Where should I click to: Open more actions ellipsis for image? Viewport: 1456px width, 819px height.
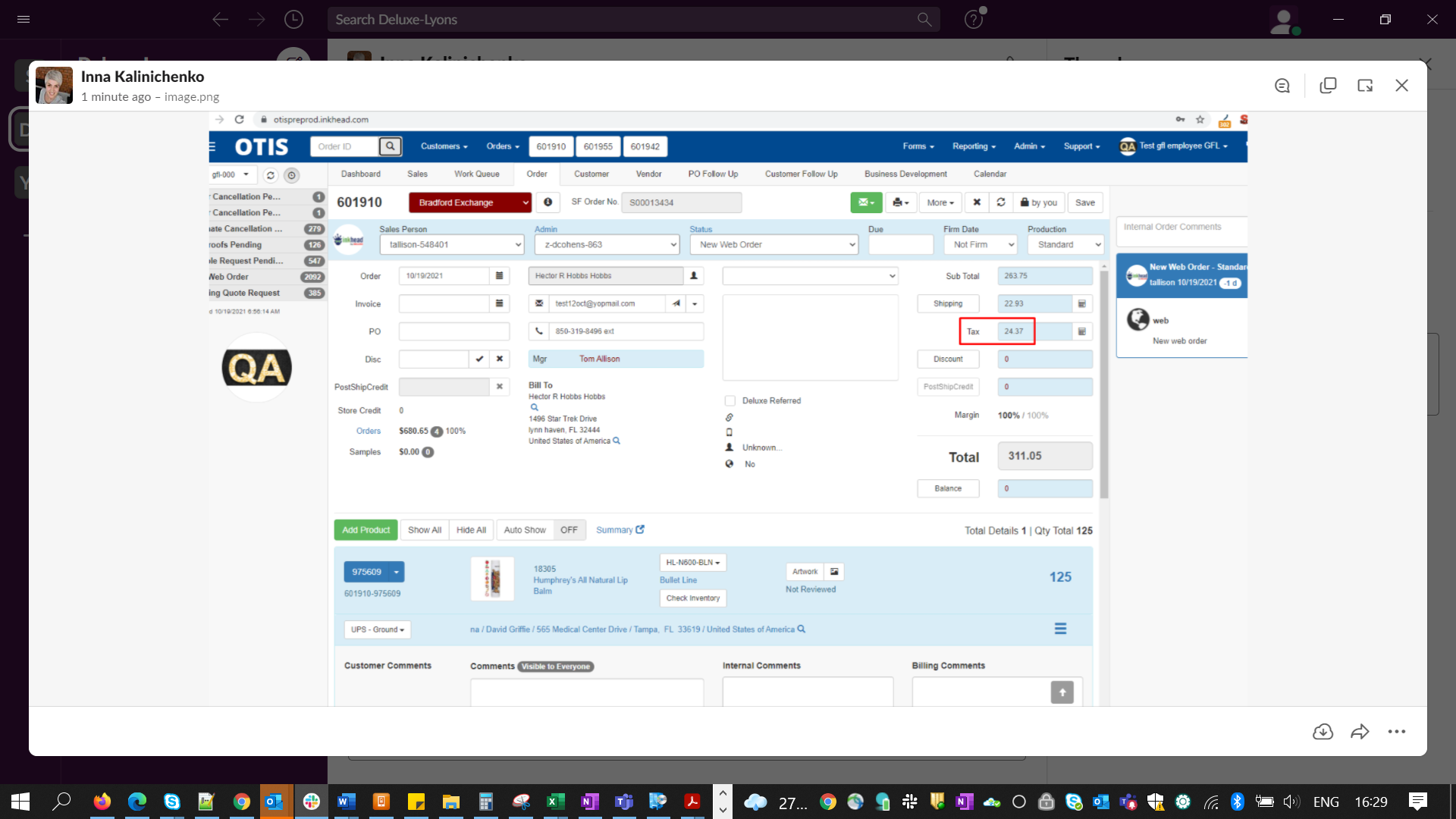pos(1396,732)
